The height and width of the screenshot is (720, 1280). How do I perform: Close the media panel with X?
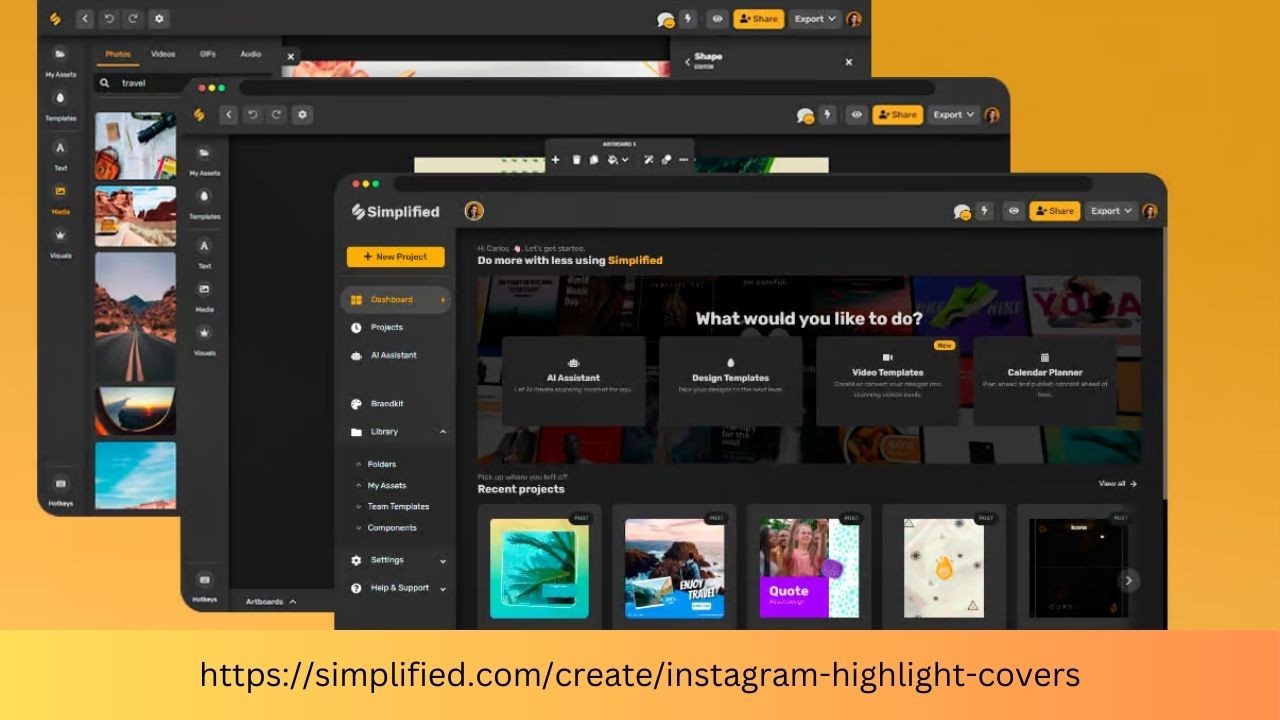[291, 57]
